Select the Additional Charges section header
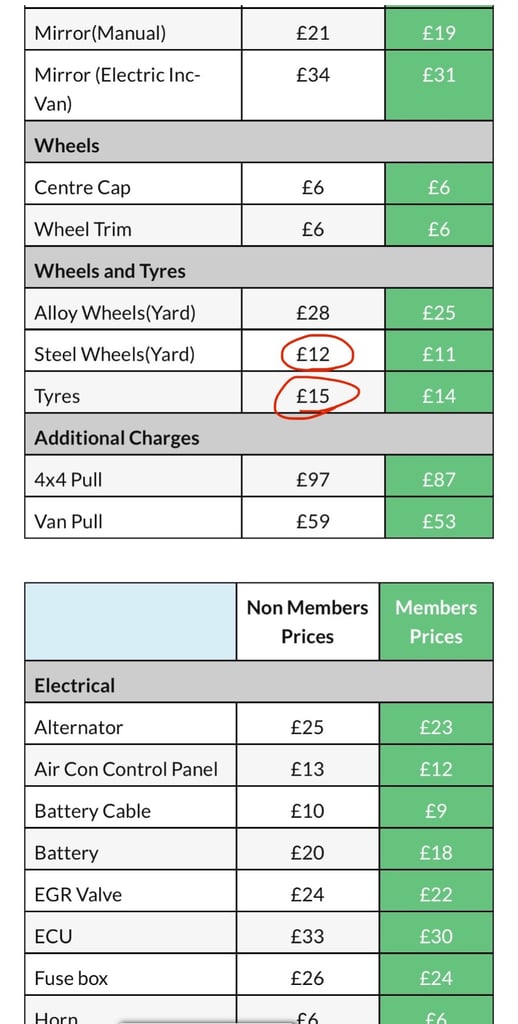Image resolution: width=518 pixels, height=1024 pixels. 117,438
